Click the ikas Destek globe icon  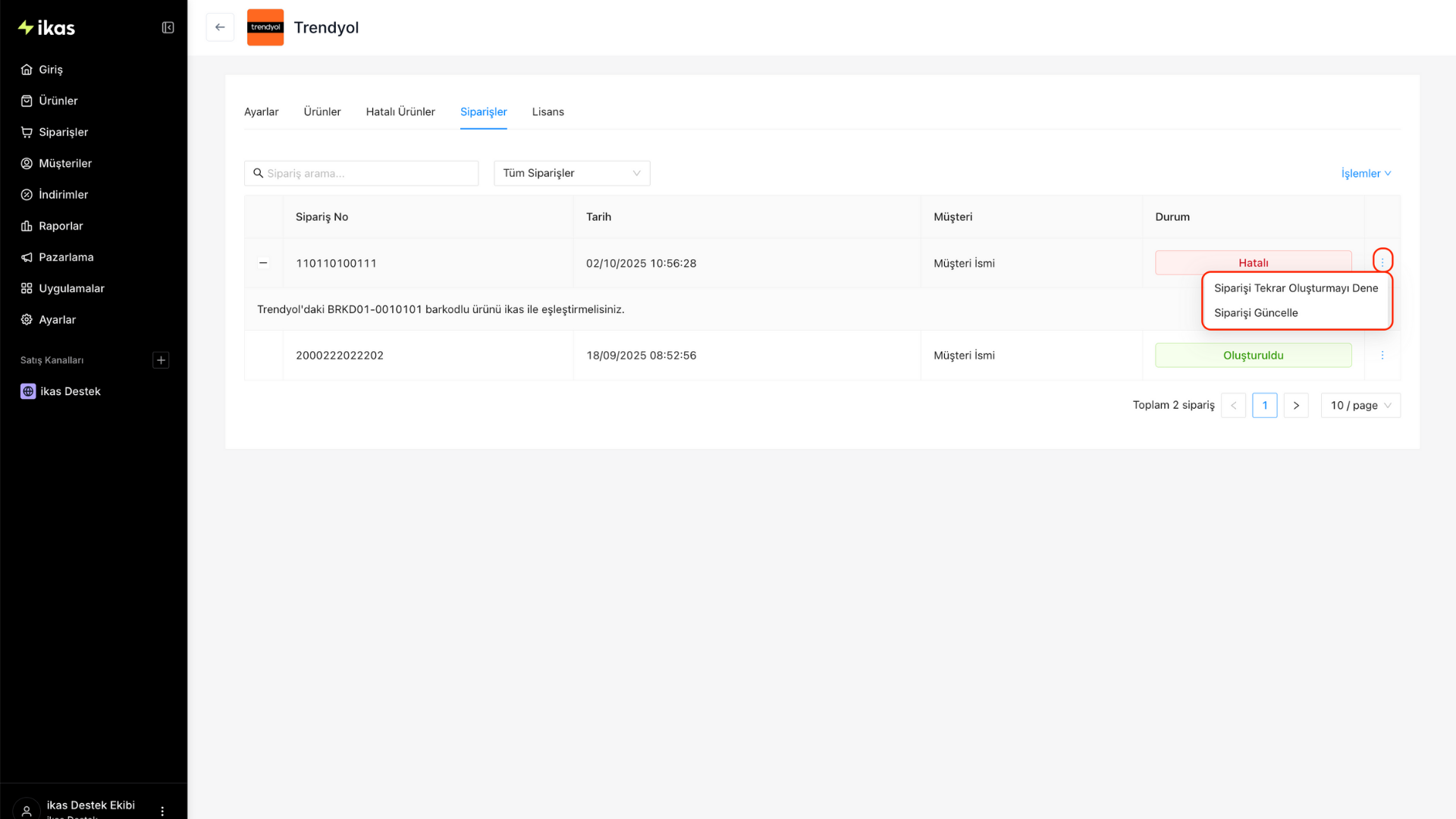coord(28,391)
